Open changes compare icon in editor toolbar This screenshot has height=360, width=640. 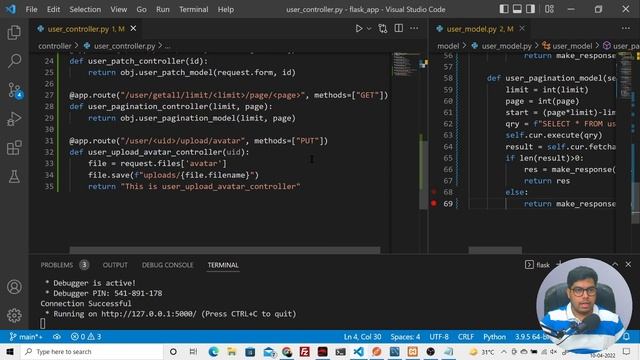382,29
